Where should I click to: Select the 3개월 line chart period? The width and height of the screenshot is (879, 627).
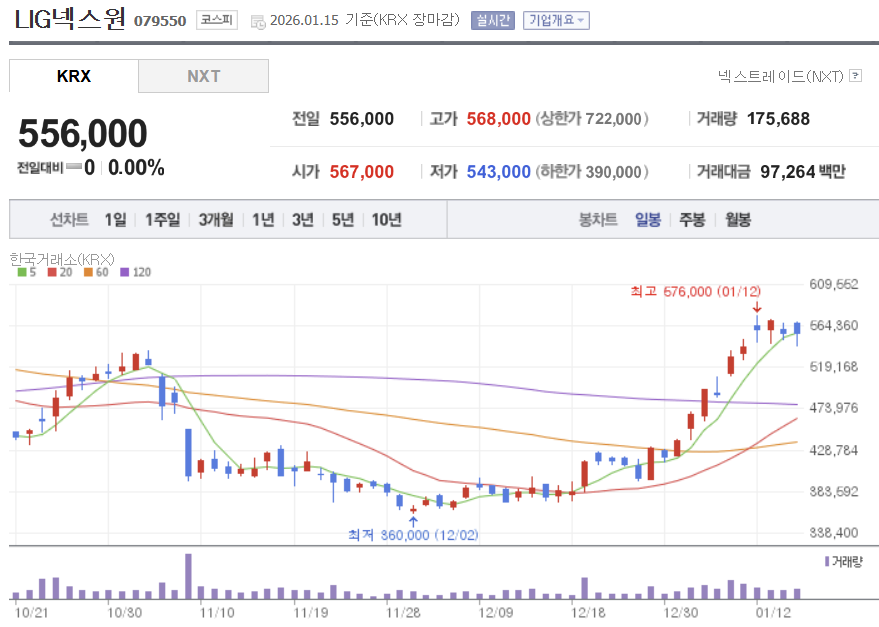pyautogui.click(x=216, y=219)
